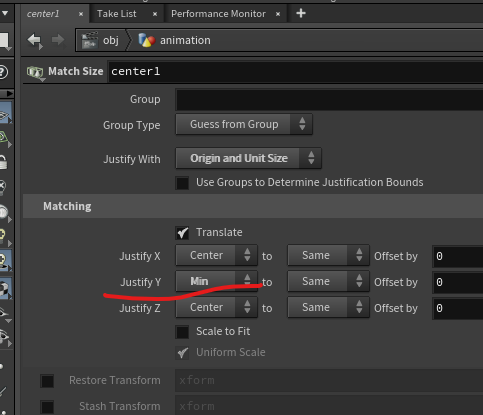The width and height of the screenshot is (483, 415).
Task: Open the Justify Y Min dropdown
Action: 217,282
